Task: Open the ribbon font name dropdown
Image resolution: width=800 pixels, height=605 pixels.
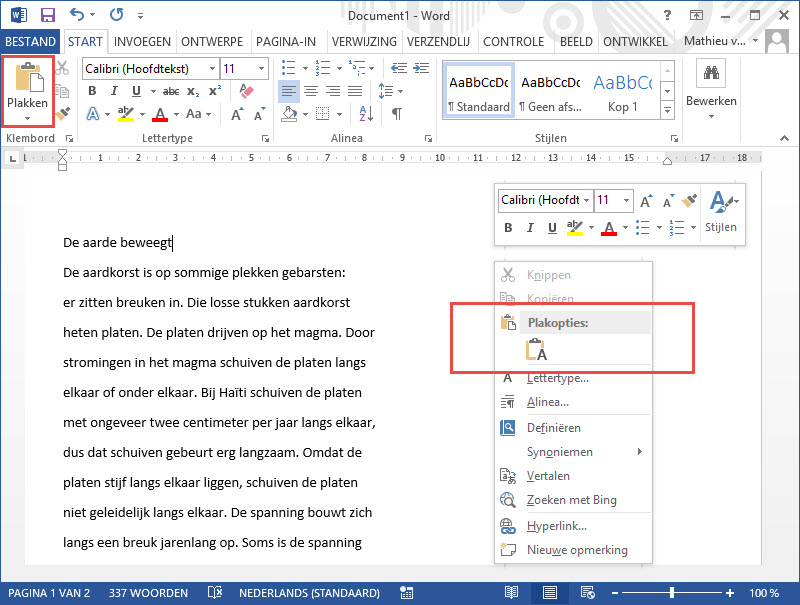Action: [212, 68]
